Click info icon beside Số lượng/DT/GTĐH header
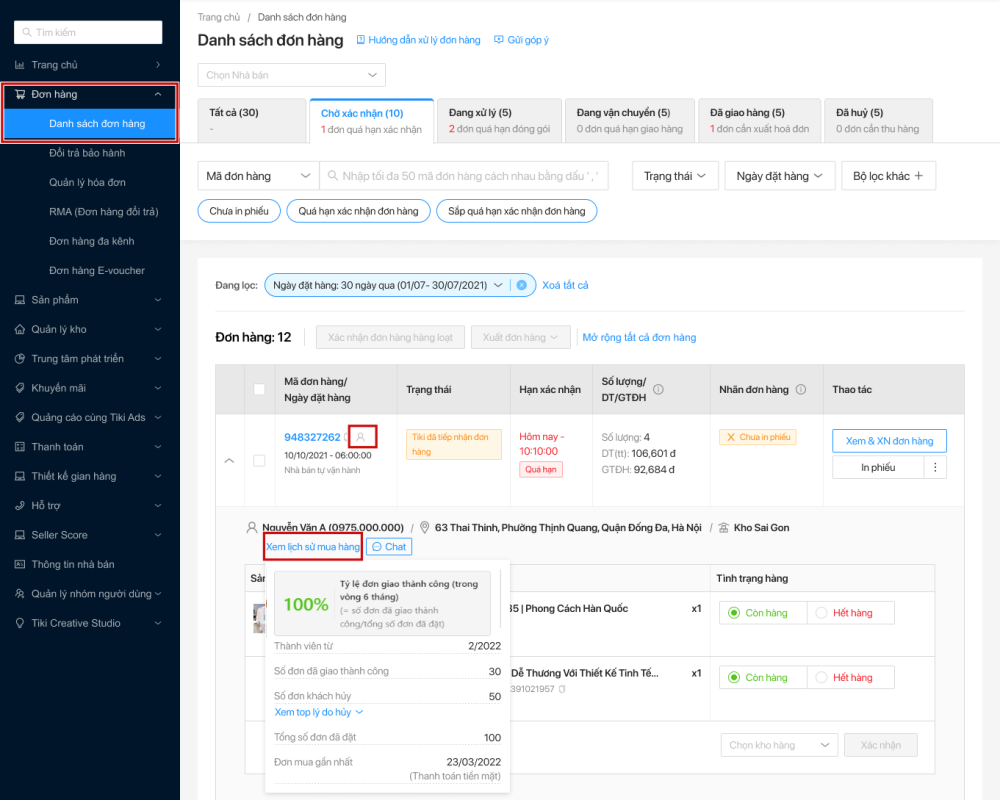Image resolution: width=1000 pixels, height=800 pixels. 658,390
